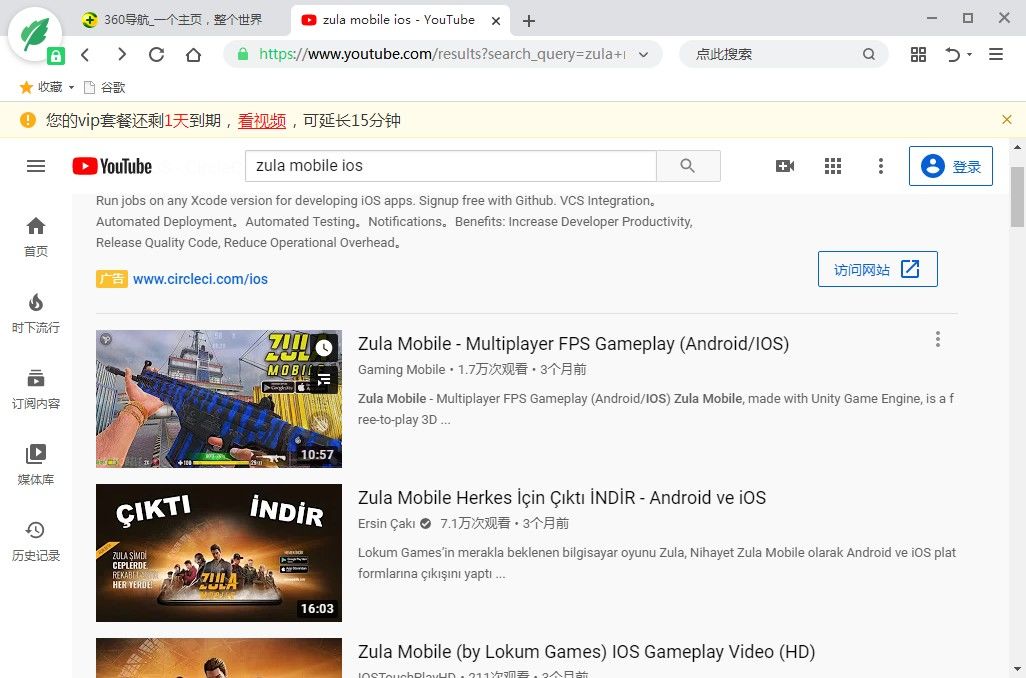Expand dropdown beside undo arrow
1026x678 pixels.
coord(969,54)
